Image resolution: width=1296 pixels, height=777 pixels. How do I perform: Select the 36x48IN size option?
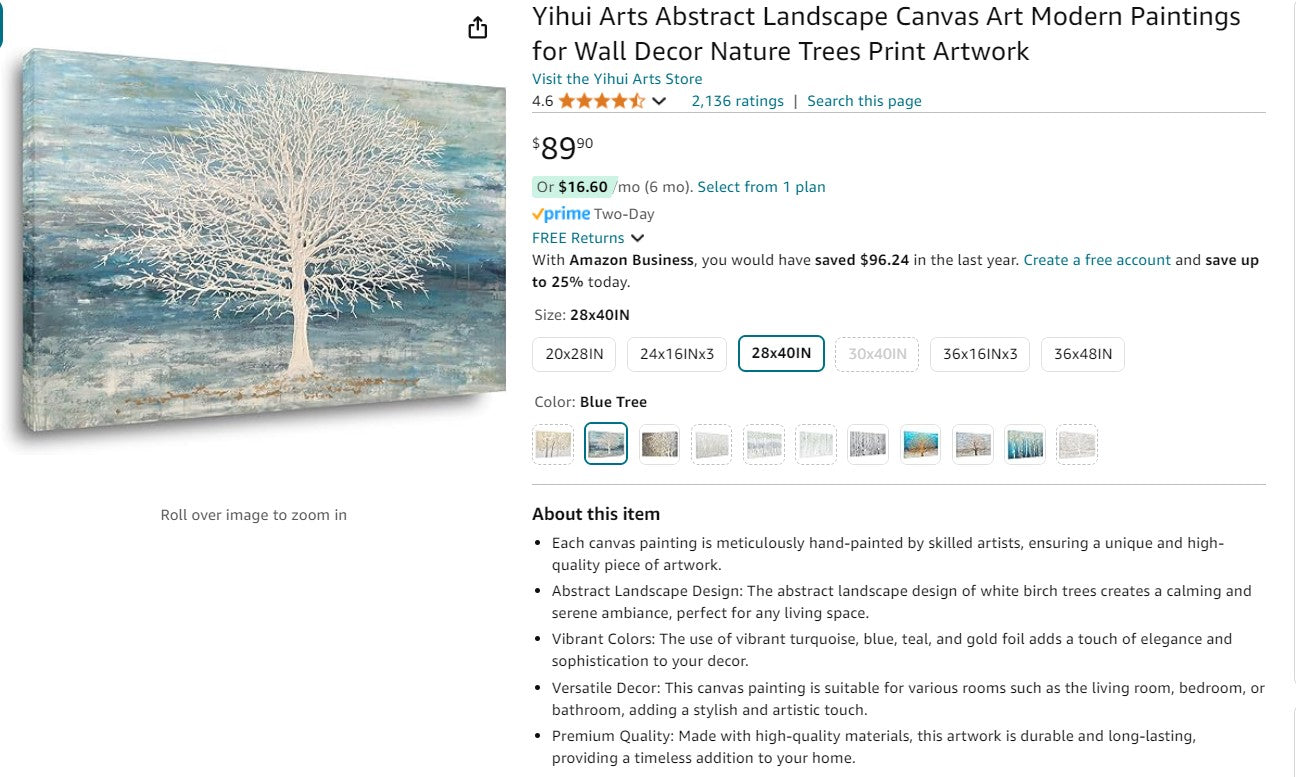[x=1083, y=354]
